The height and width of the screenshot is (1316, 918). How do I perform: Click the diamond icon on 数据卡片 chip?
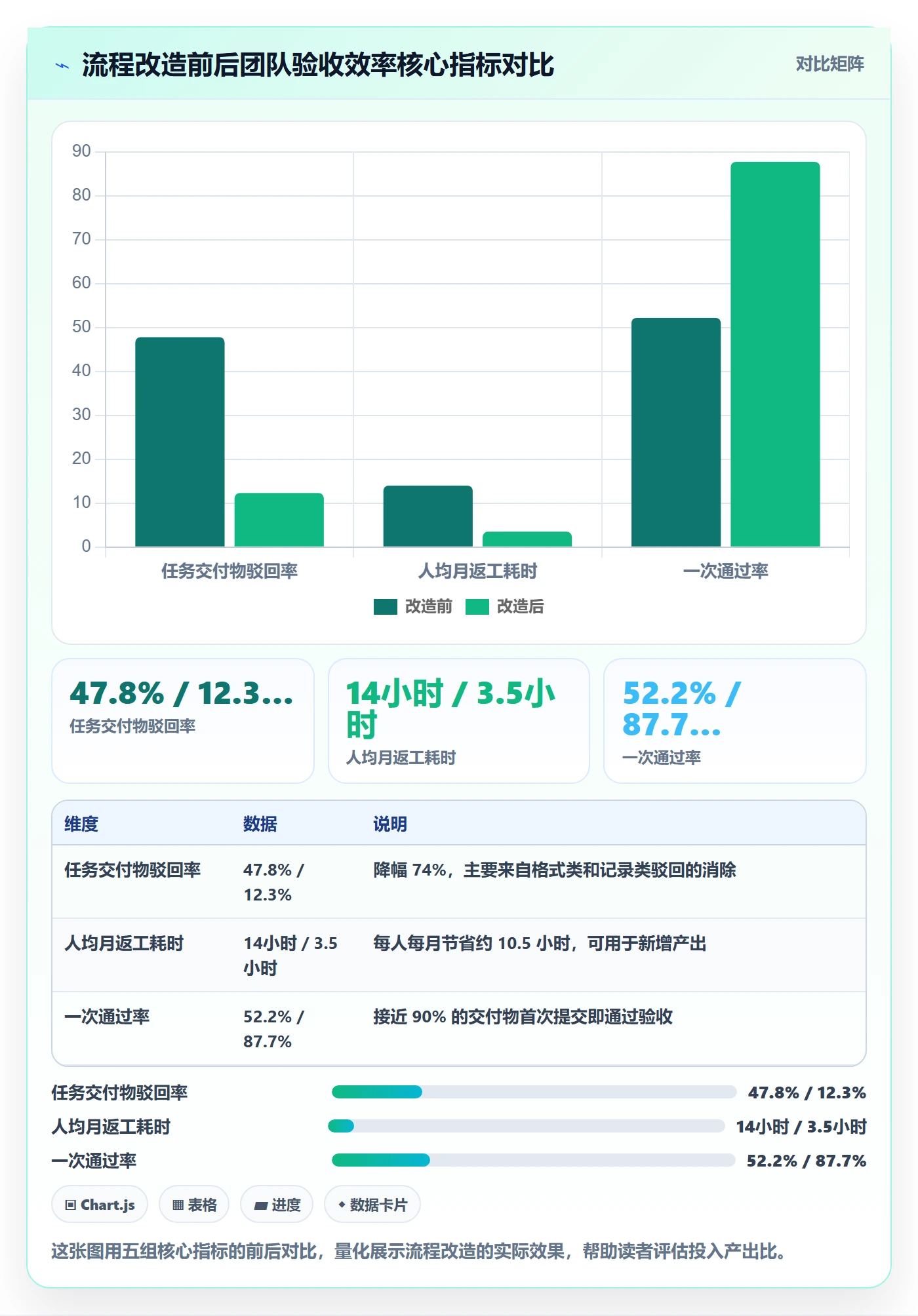pos(342,1205)
